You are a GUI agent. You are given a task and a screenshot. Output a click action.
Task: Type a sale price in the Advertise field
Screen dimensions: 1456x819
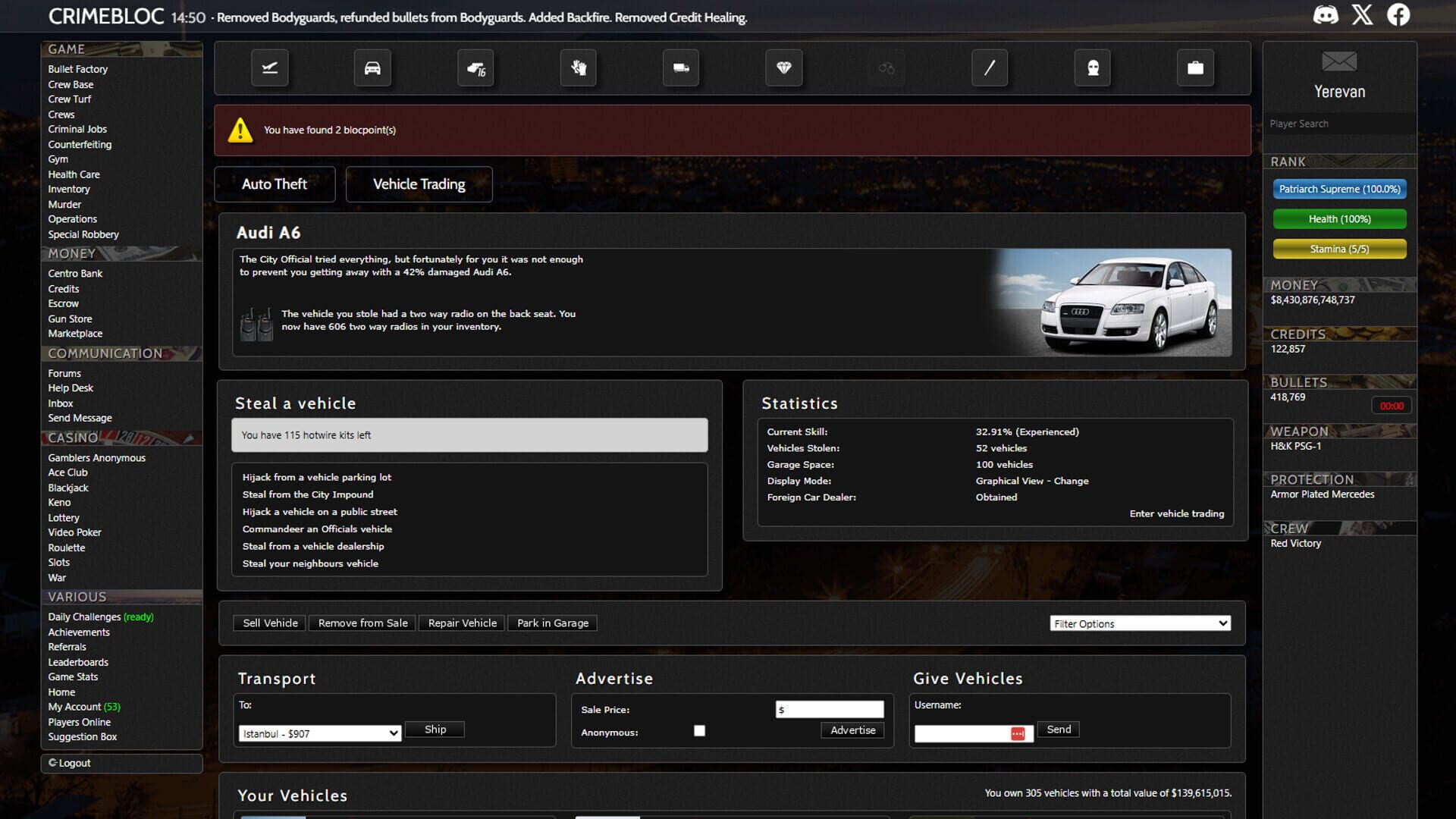pyautogui.click(x=830, y=709)
